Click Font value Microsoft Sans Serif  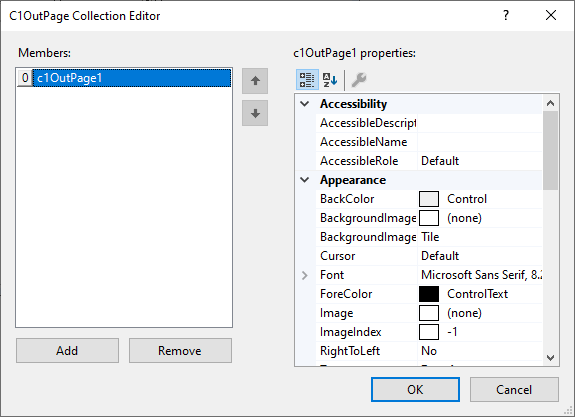click(x=480, y=275)
